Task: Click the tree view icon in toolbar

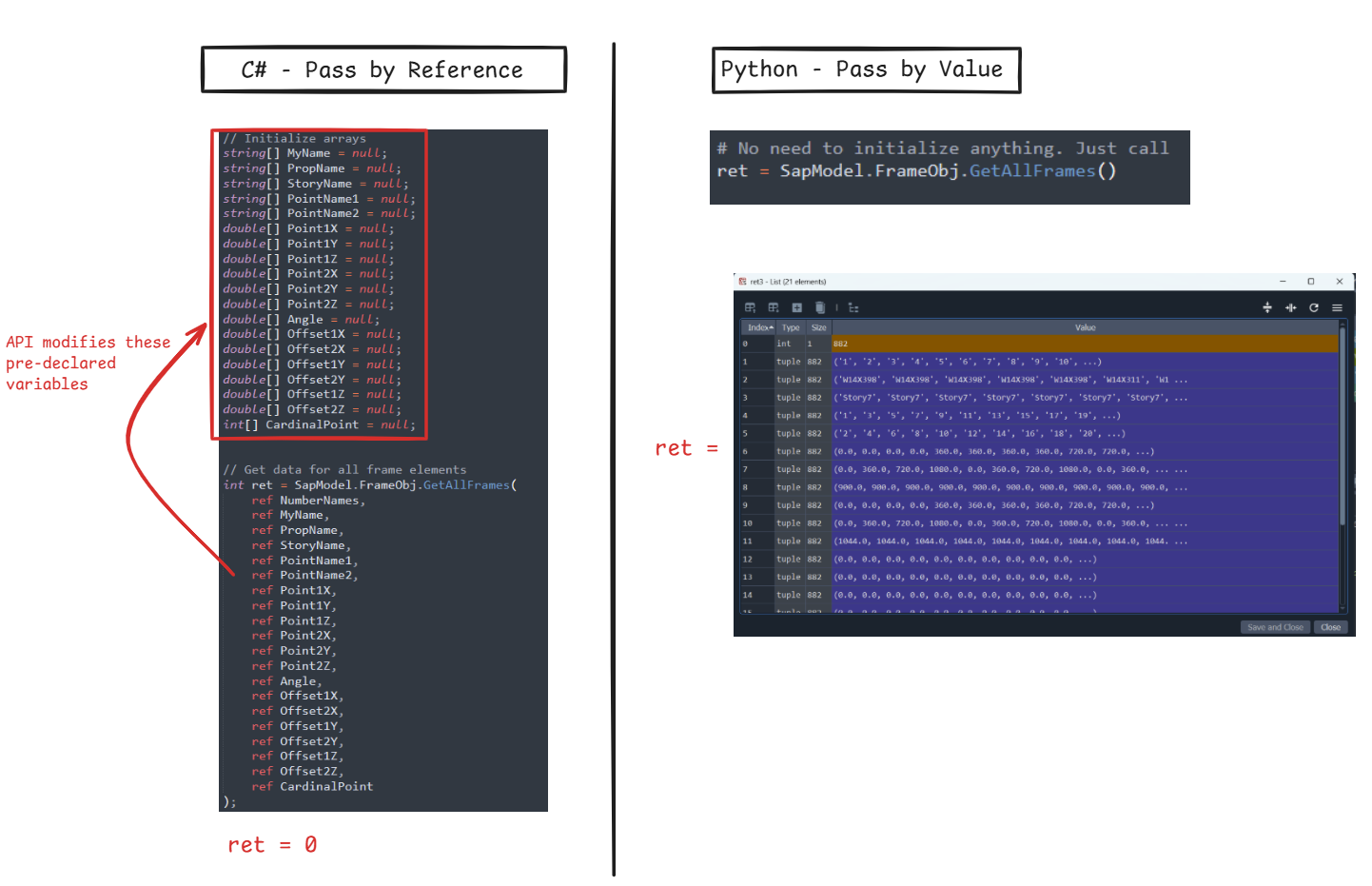Action: (x=853, y=307)
